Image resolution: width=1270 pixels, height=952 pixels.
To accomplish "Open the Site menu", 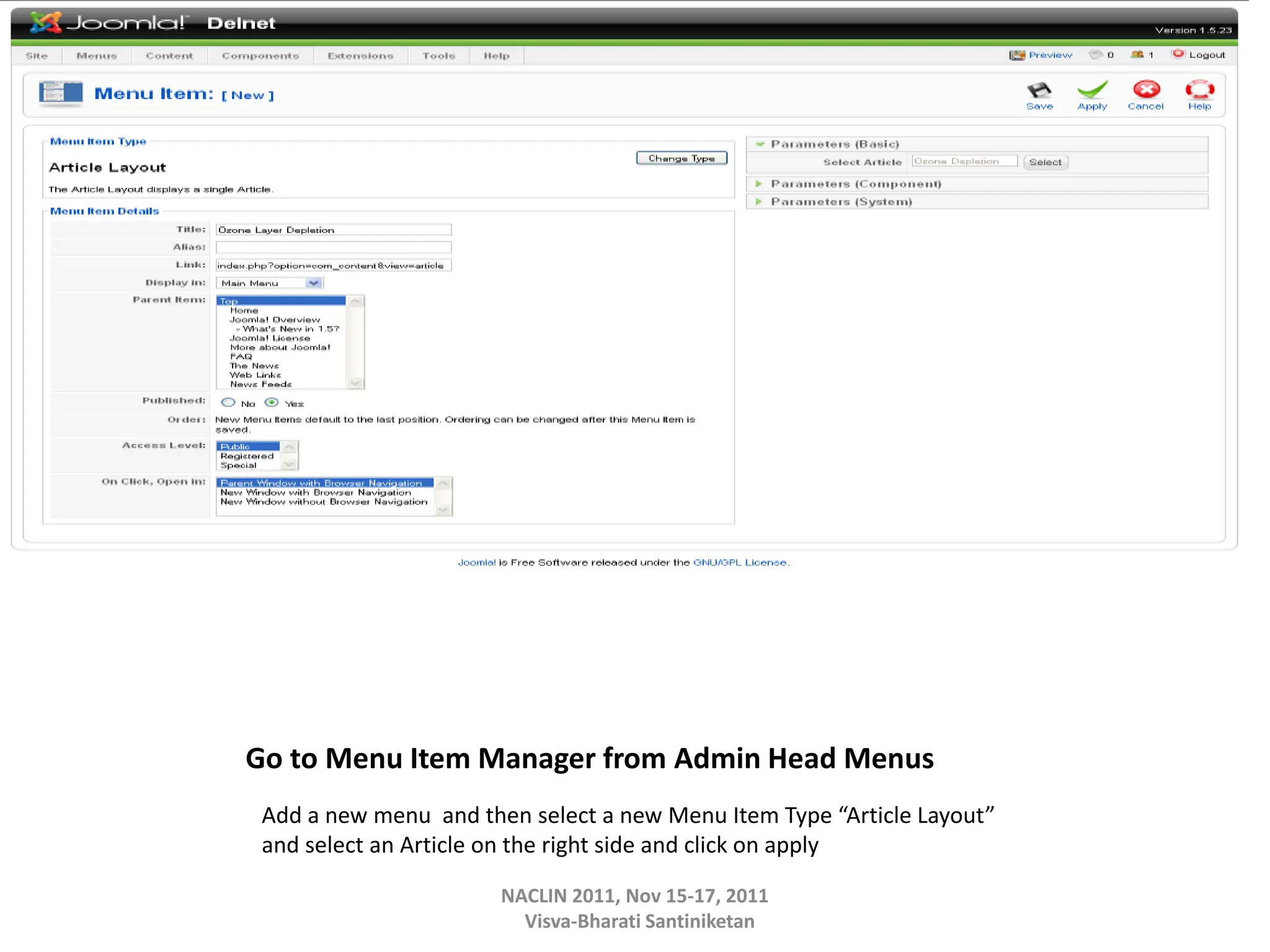I will [37, 56].
